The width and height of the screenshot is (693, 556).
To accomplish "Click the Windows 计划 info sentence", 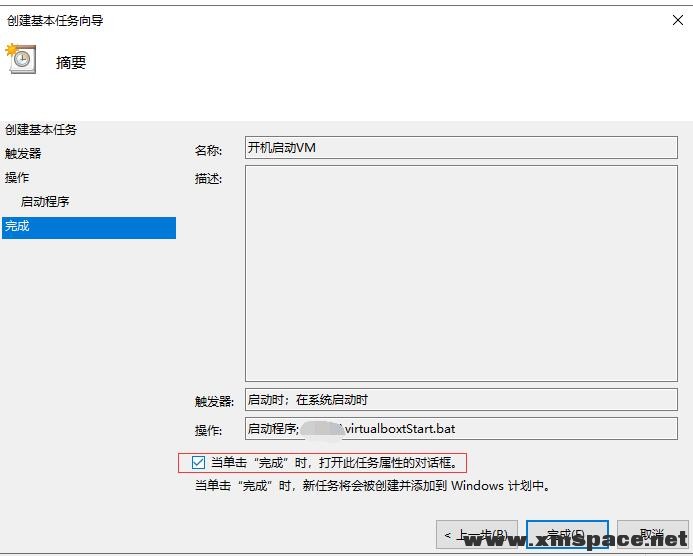I will coord(373,486).
